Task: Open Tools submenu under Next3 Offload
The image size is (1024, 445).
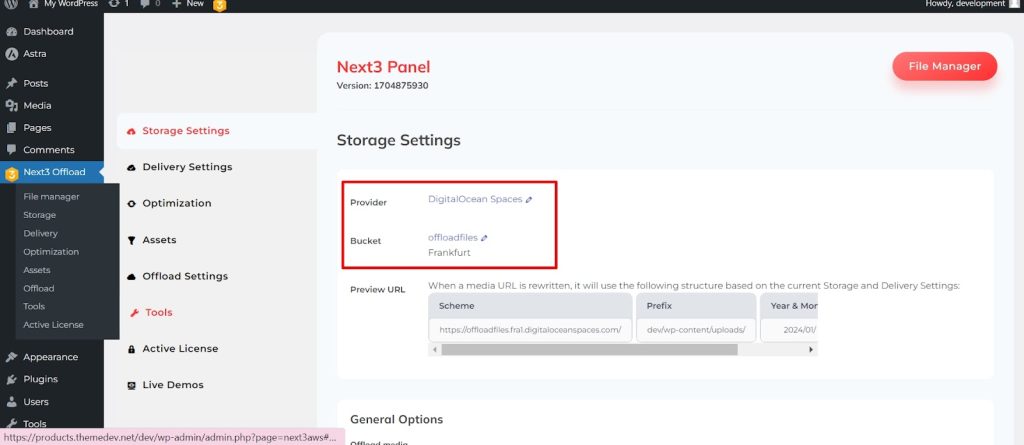Action: pyautogui.click(x=34, y=306)
